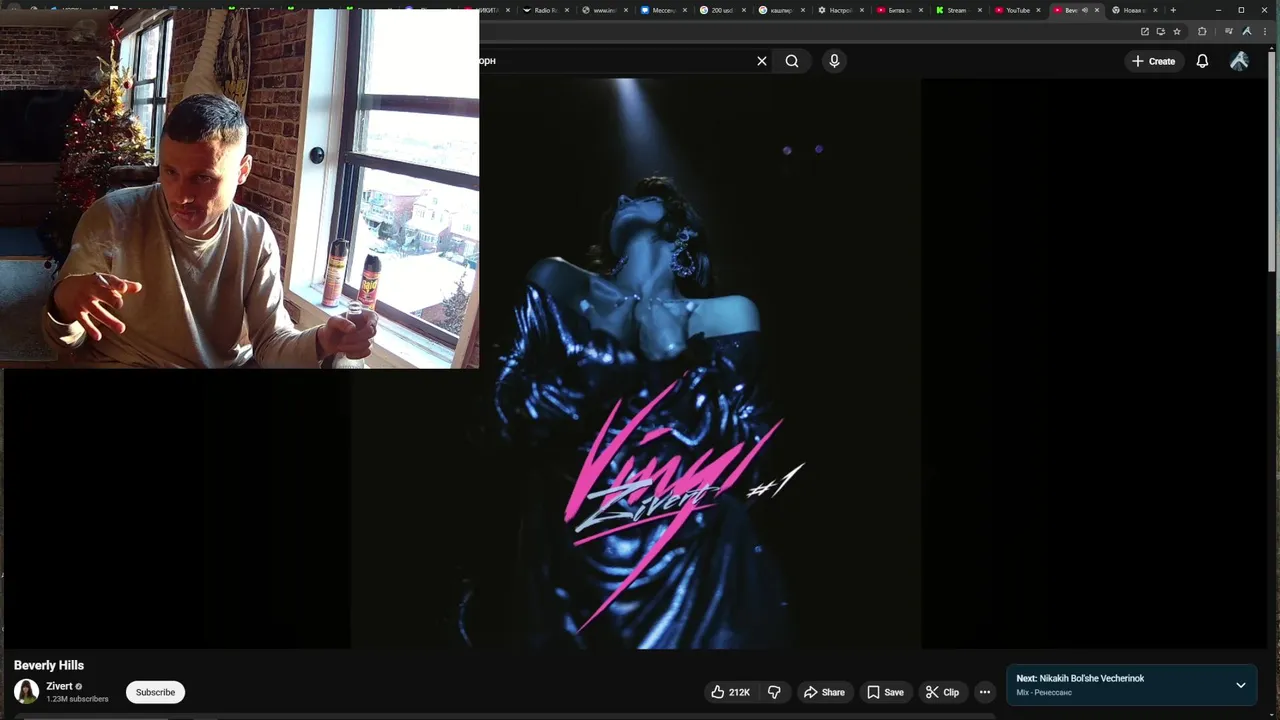Start voice search with microphone icon

(834, 61)
